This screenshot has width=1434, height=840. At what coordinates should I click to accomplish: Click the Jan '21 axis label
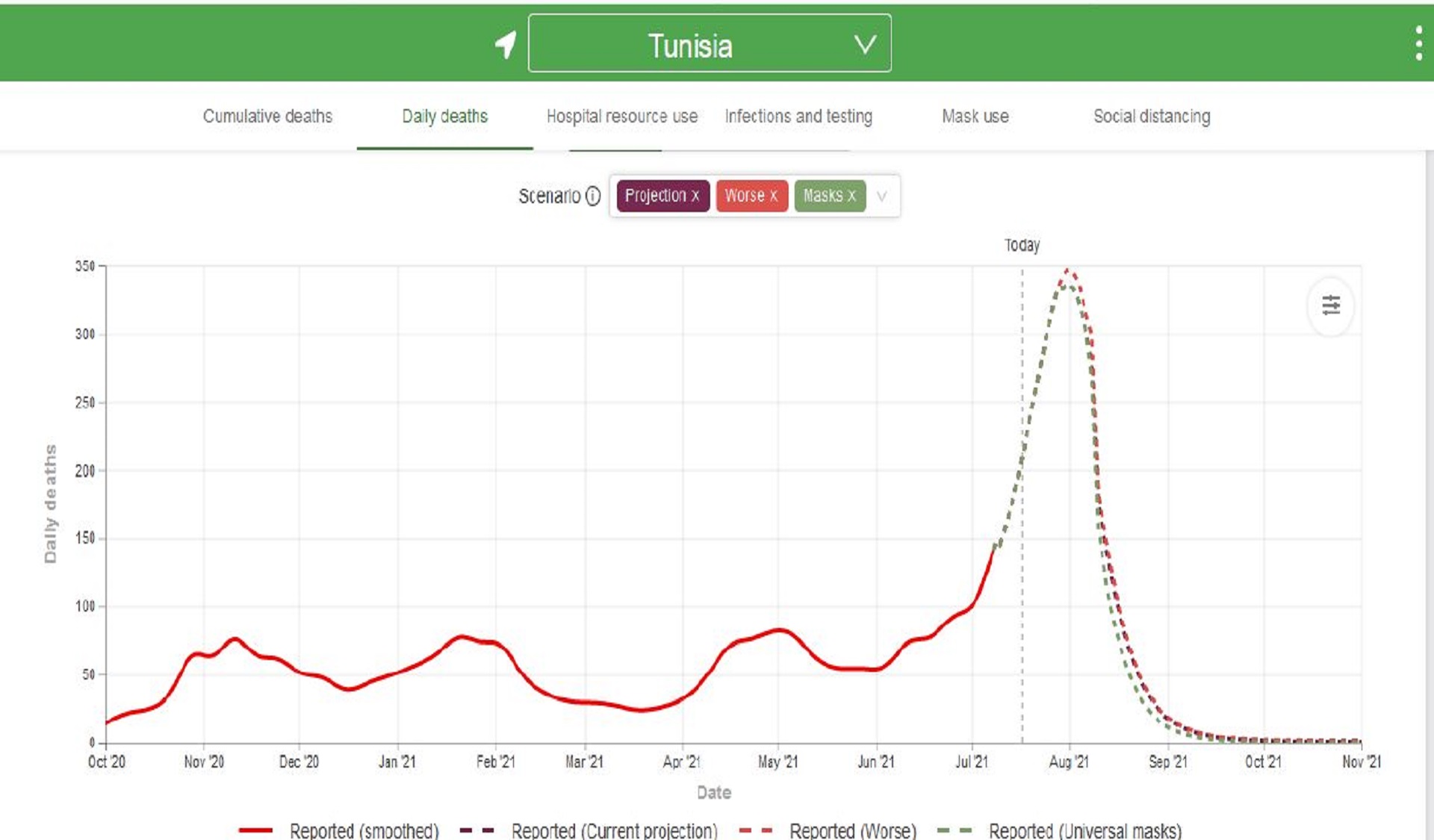[x=397, y=762]
